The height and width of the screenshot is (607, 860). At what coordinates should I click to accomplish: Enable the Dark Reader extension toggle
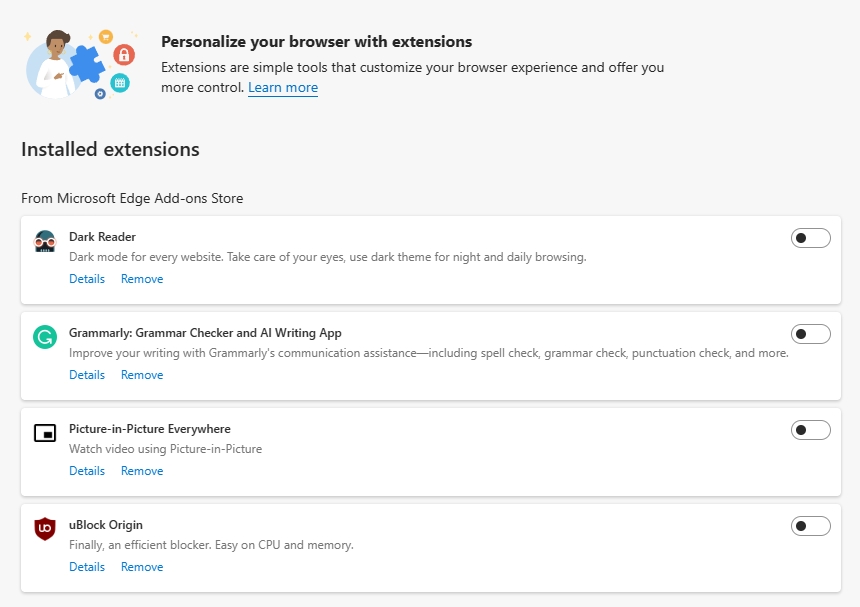[x=810, y=238]
